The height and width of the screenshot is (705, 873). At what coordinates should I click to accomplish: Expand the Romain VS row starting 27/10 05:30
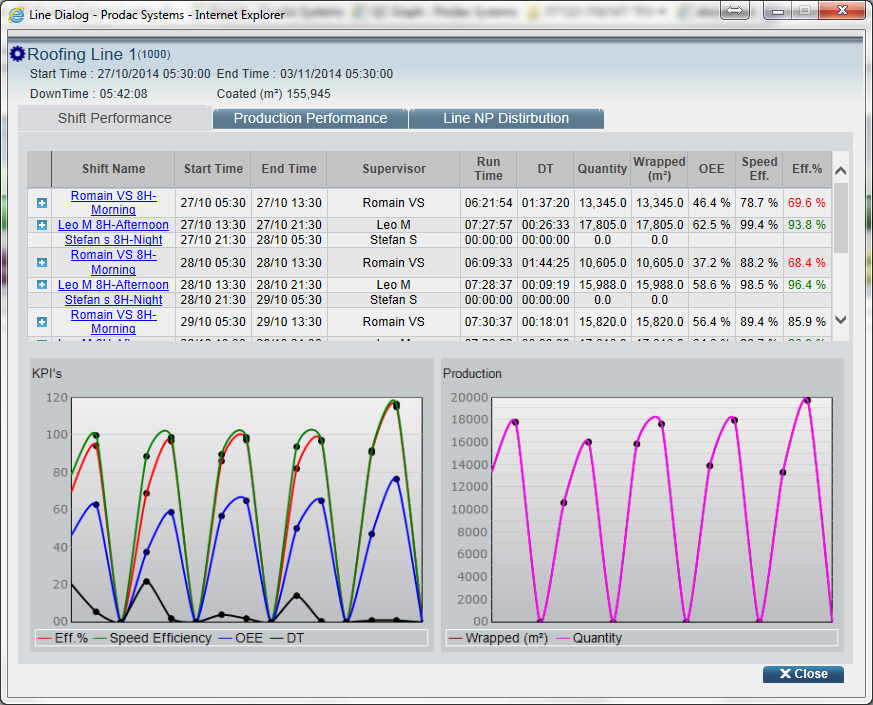click(42, 203)
